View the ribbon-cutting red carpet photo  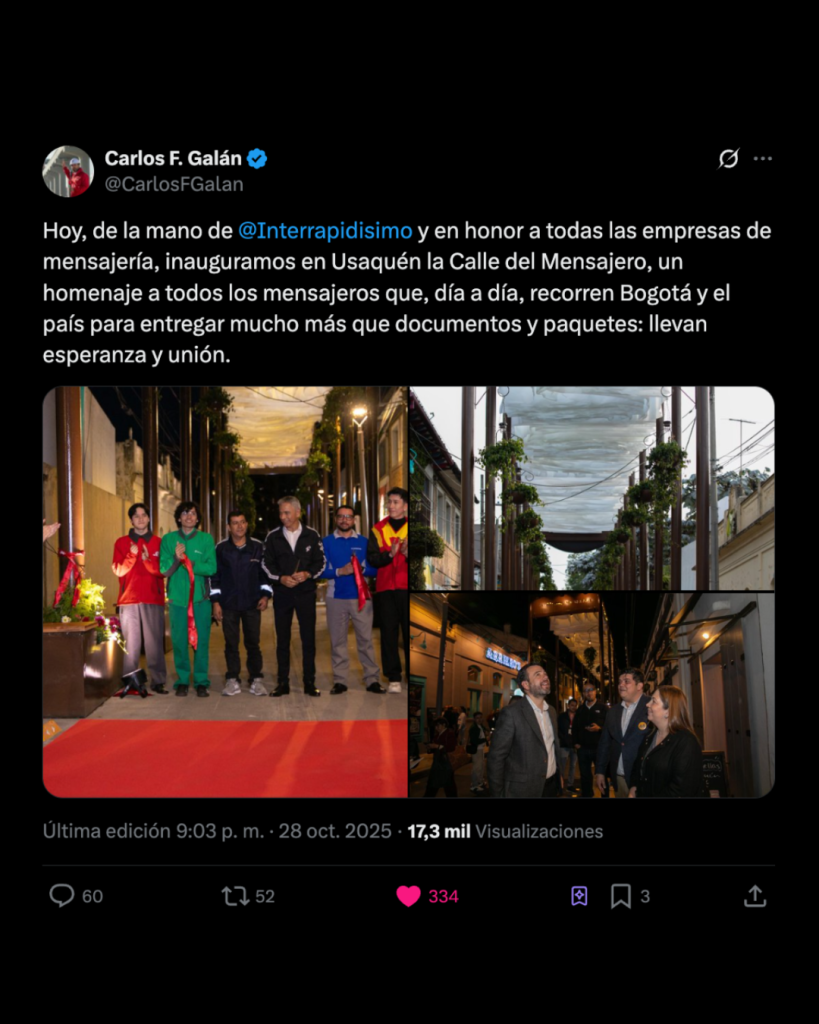click(225, 592)
